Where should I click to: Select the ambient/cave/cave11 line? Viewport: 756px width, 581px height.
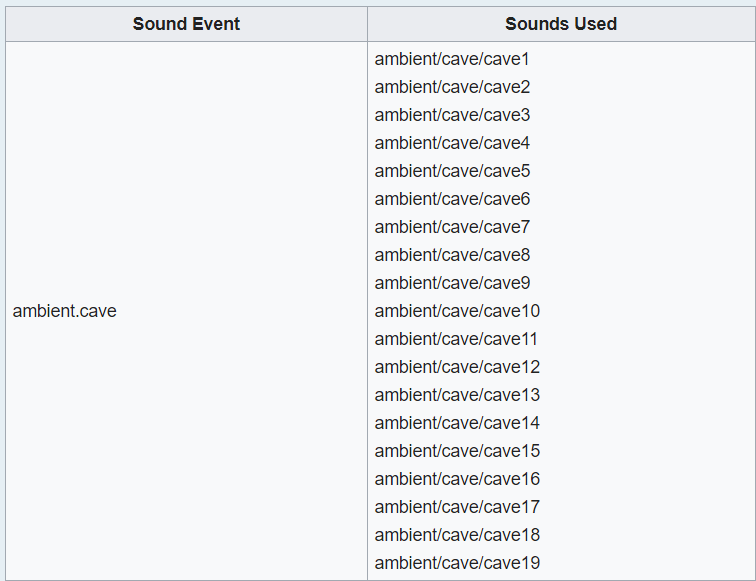click(x=457, y=339)
